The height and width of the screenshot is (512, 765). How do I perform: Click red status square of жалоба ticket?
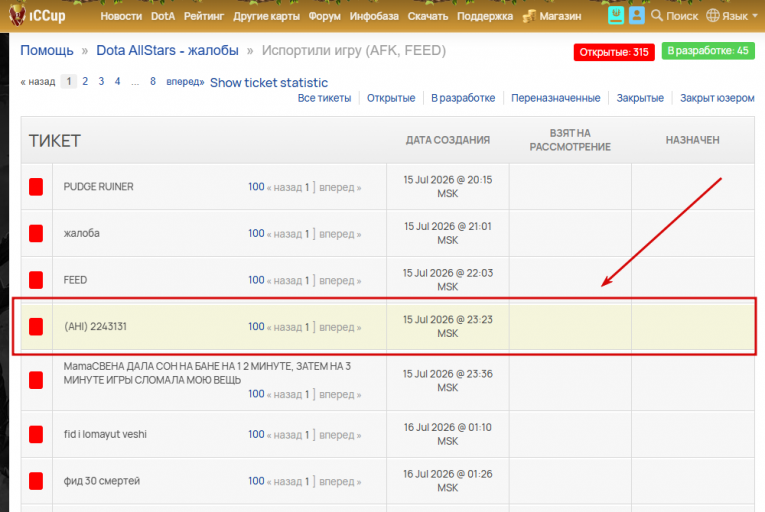[x=36, y=233]
